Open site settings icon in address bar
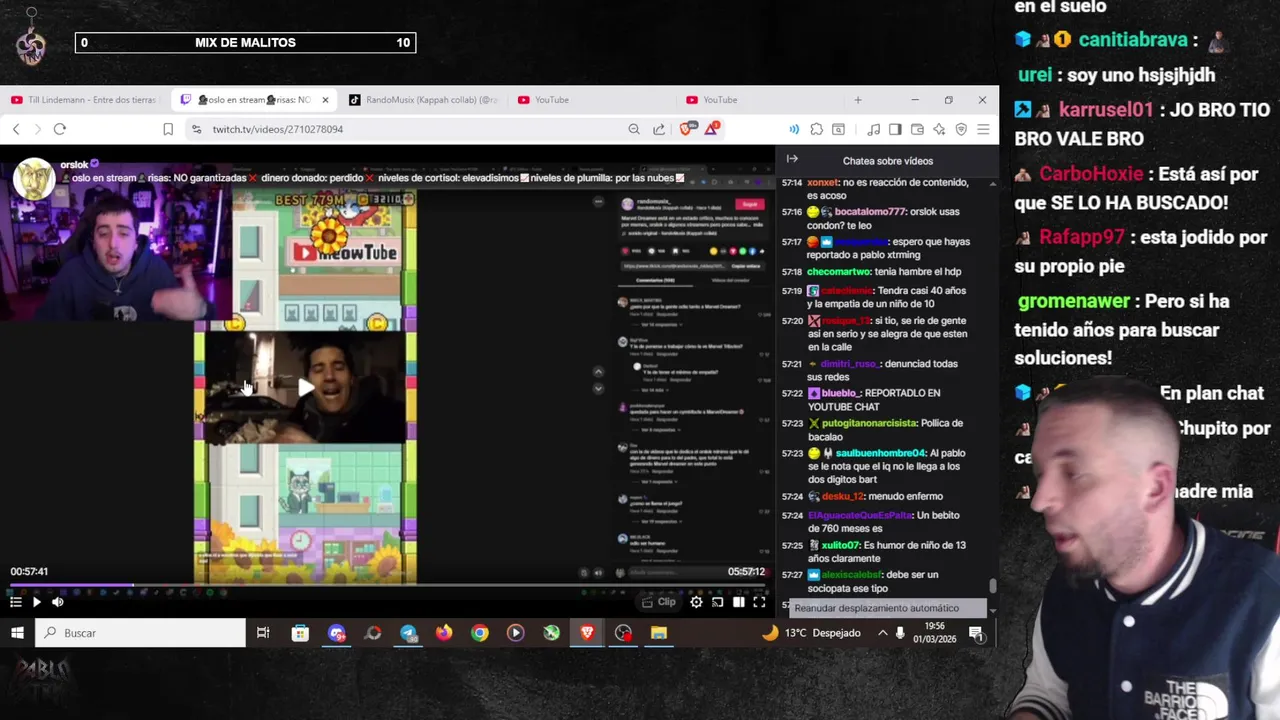The height and width of the screenshot is (720, 1280). (196, 129)
